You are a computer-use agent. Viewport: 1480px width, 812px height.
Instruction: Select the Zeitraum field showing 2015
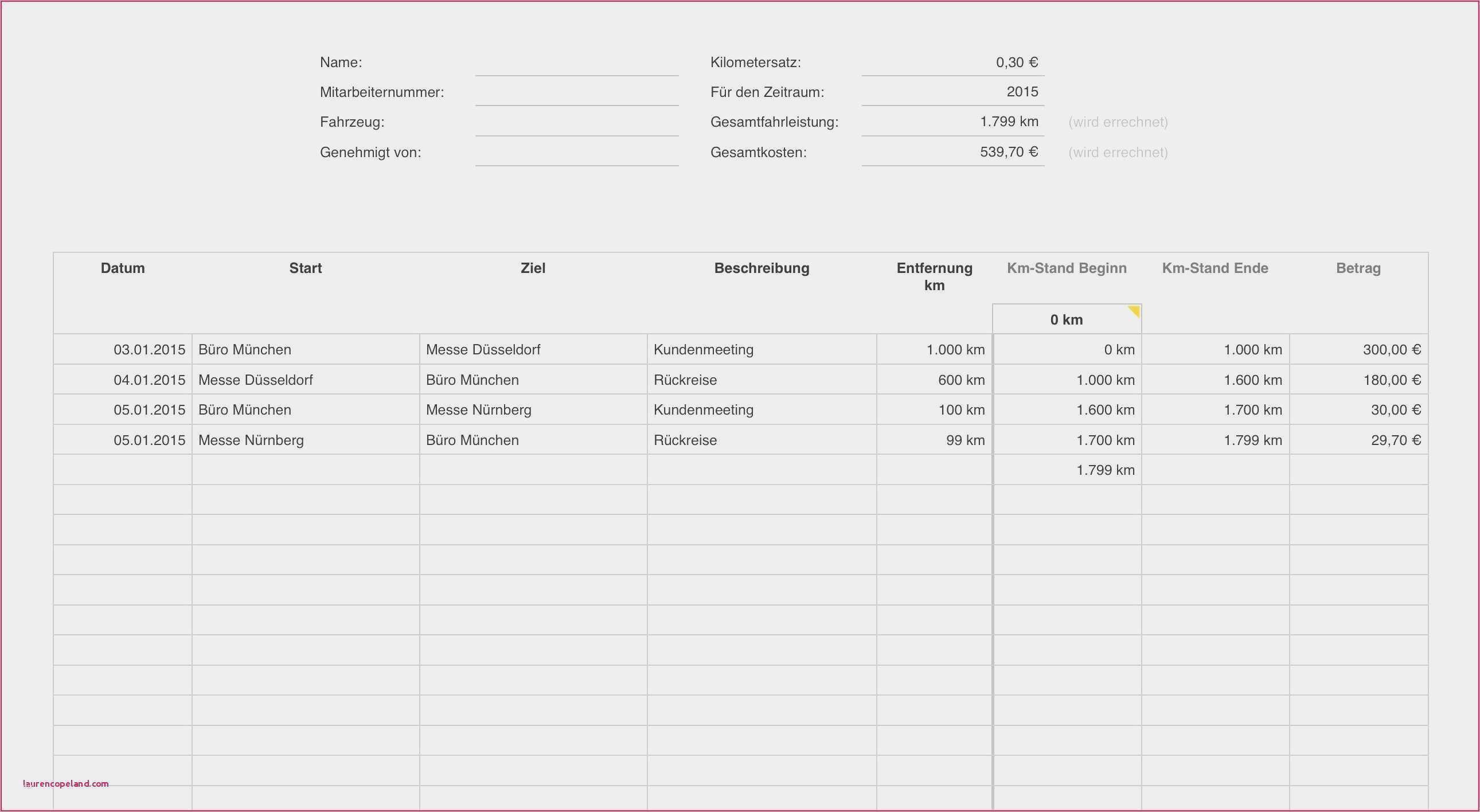pyautogui.click(x=1022, y=91)
